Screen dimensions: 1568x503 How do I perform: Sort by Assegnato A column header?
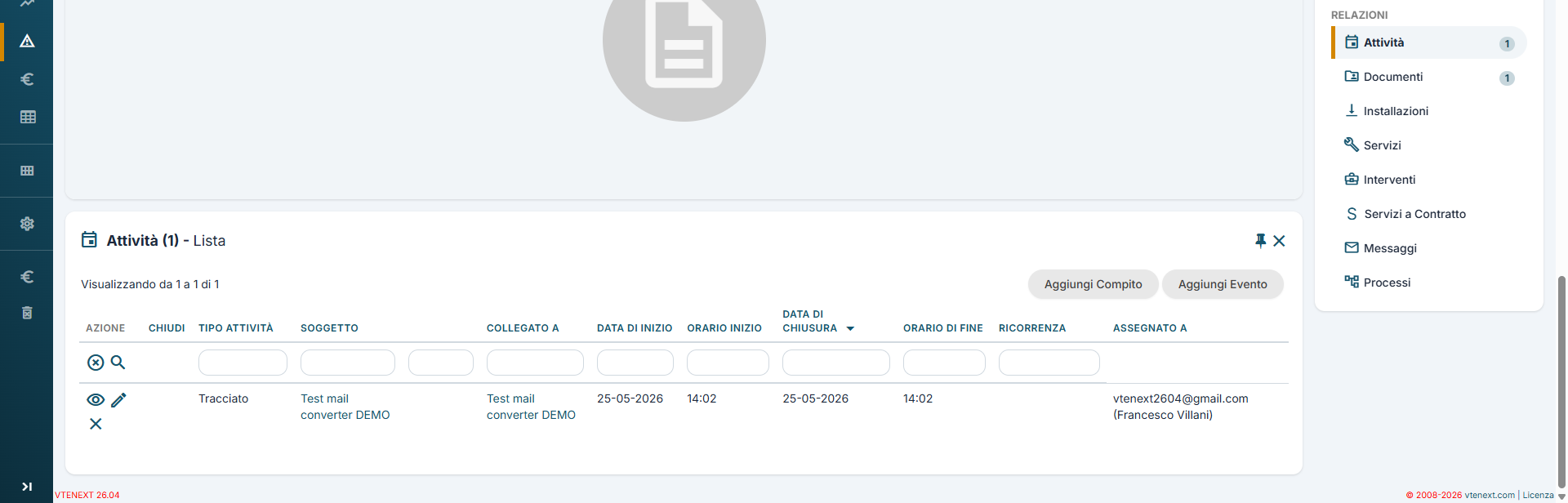coord(1150,328)
